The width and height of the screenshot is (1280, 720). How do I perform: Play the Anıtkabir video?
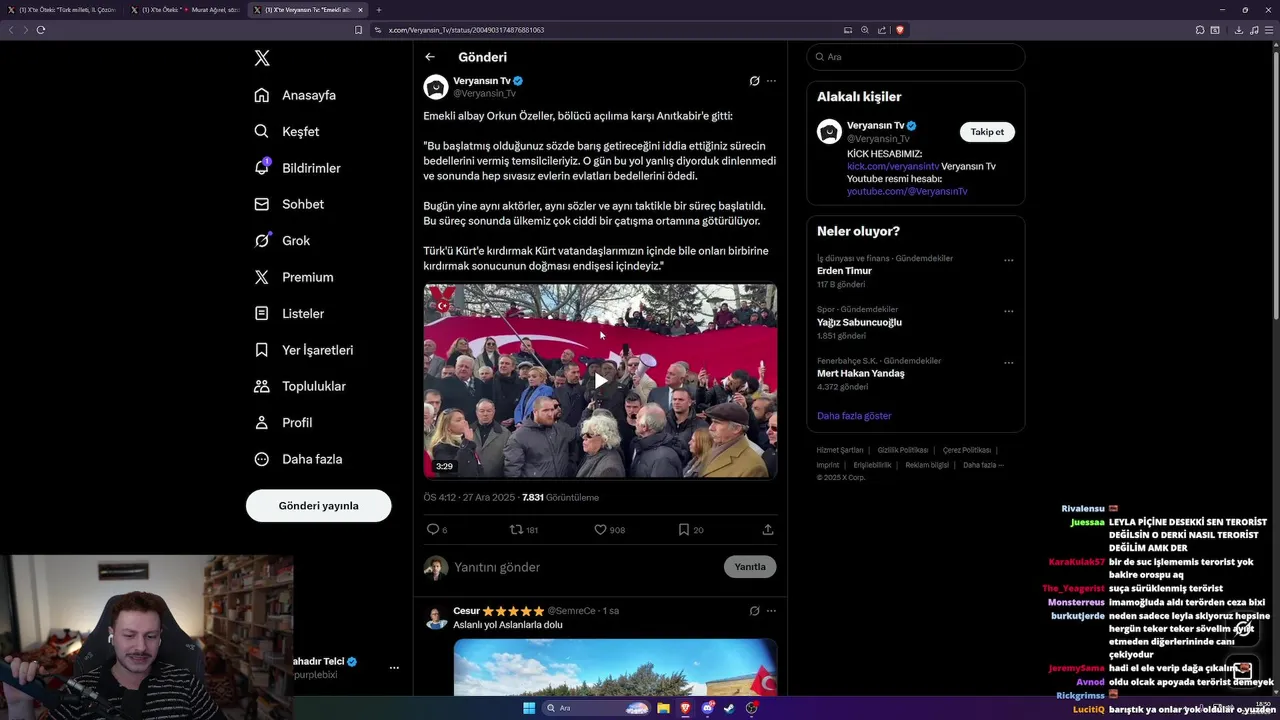[600, 380]
